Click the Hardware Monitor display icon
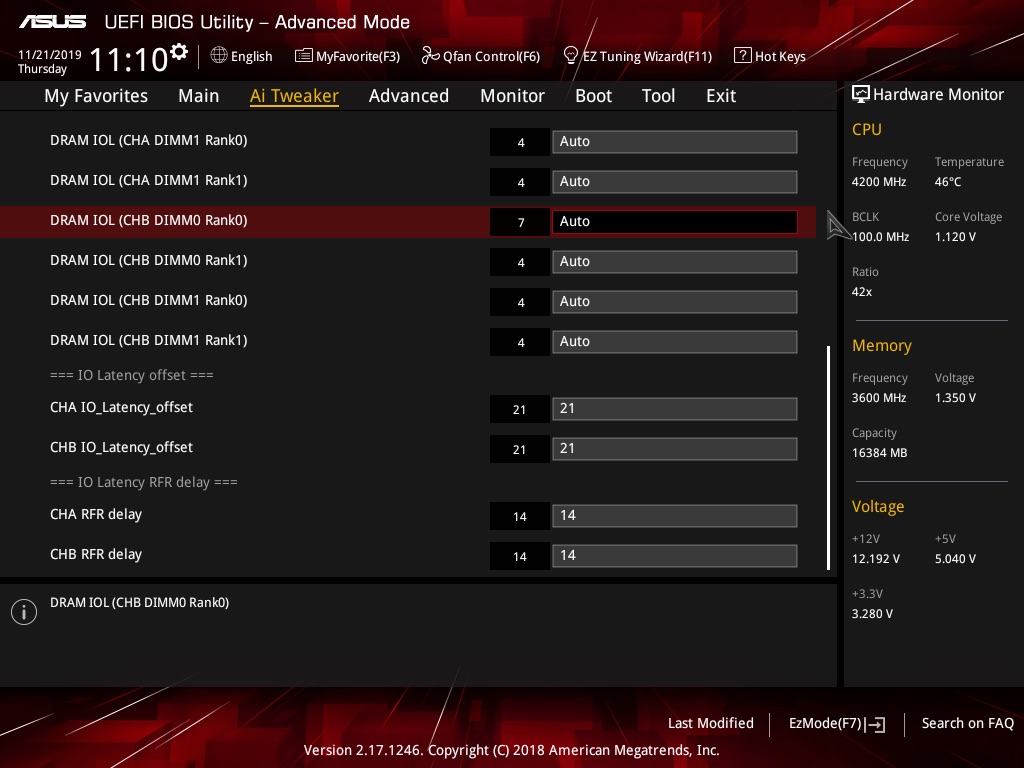Screen dimensions: 1024x768 point(861,94)
